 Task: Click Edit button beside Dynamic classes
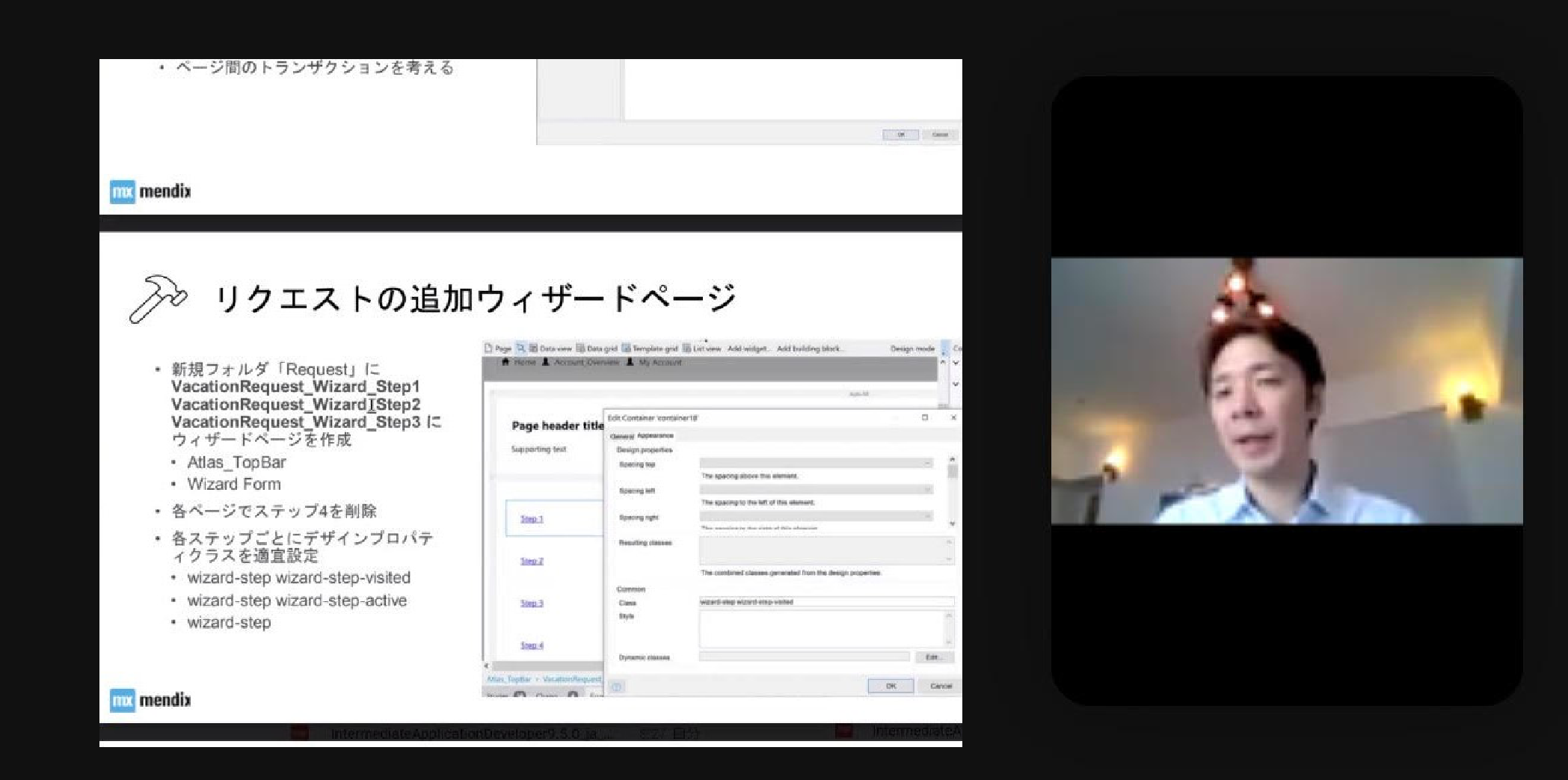(934, 657)
